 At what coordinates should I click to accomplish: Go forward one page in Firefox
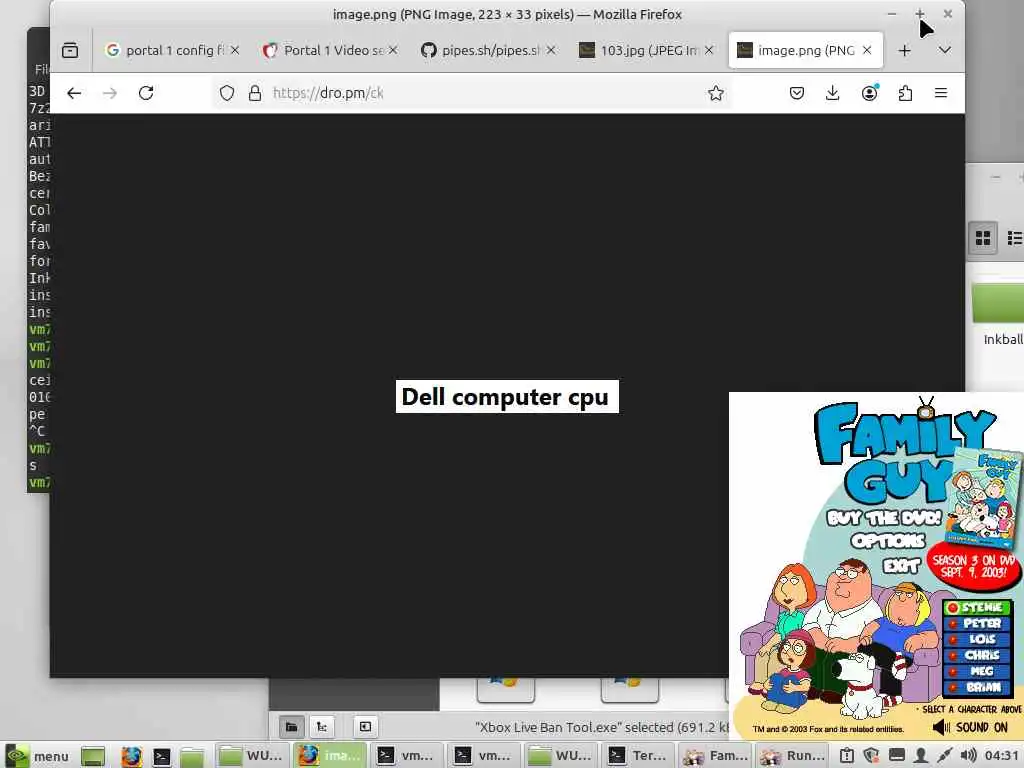point(110,93)
